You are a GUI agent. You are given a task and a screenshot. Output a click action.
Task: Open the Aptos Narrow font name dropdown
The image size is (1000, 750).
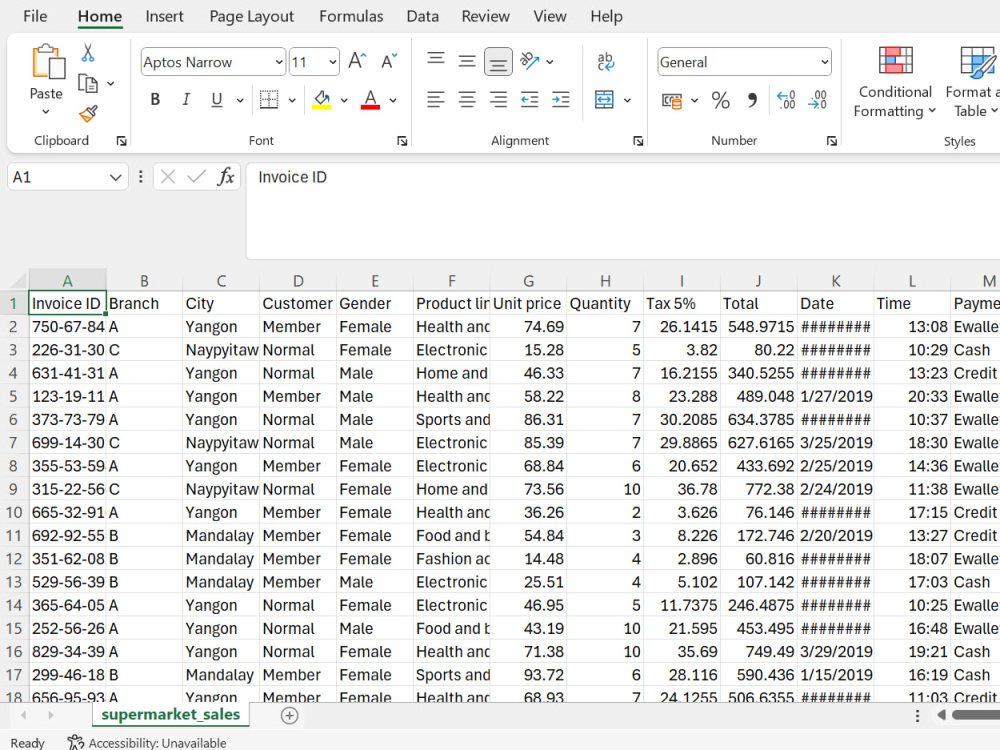coord(279,62)
